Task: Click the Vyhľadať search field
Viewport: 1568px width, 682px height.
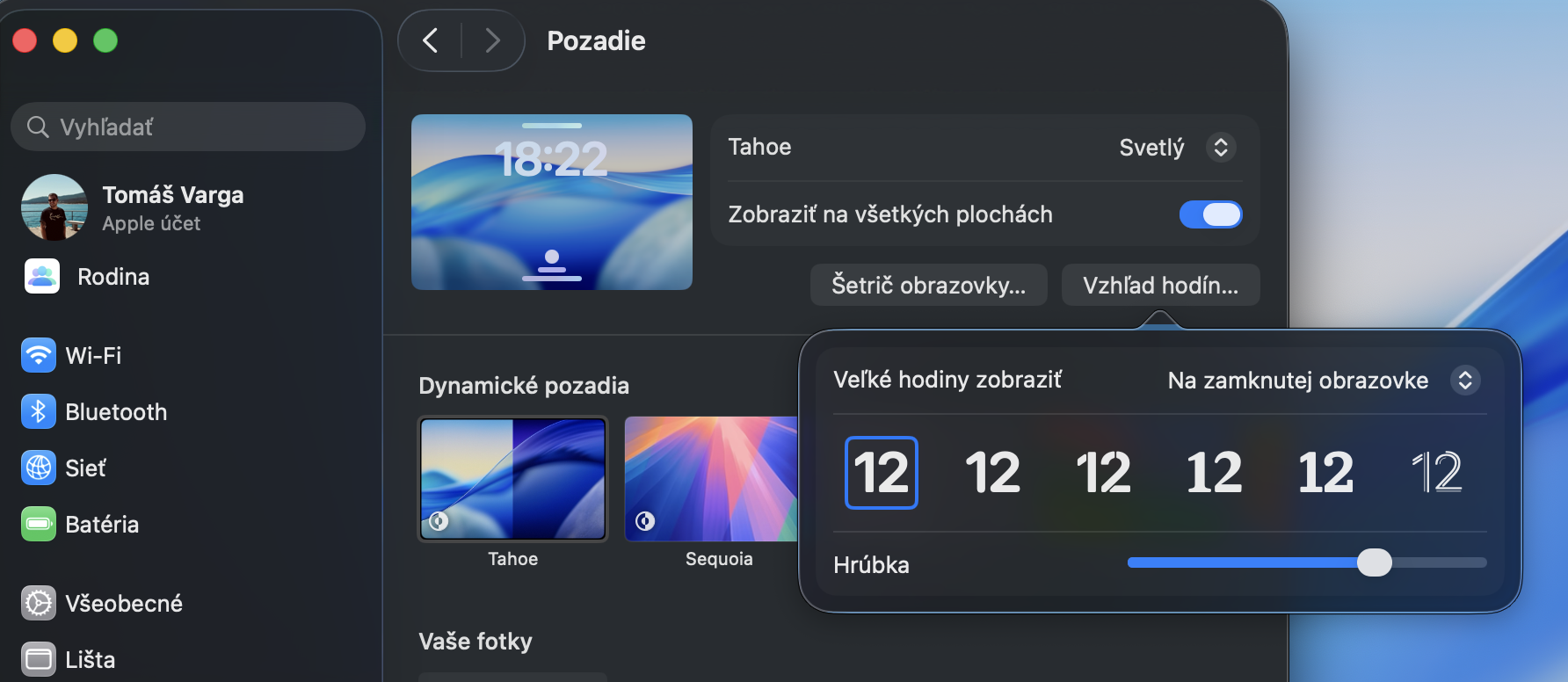Action: point(188,127)
